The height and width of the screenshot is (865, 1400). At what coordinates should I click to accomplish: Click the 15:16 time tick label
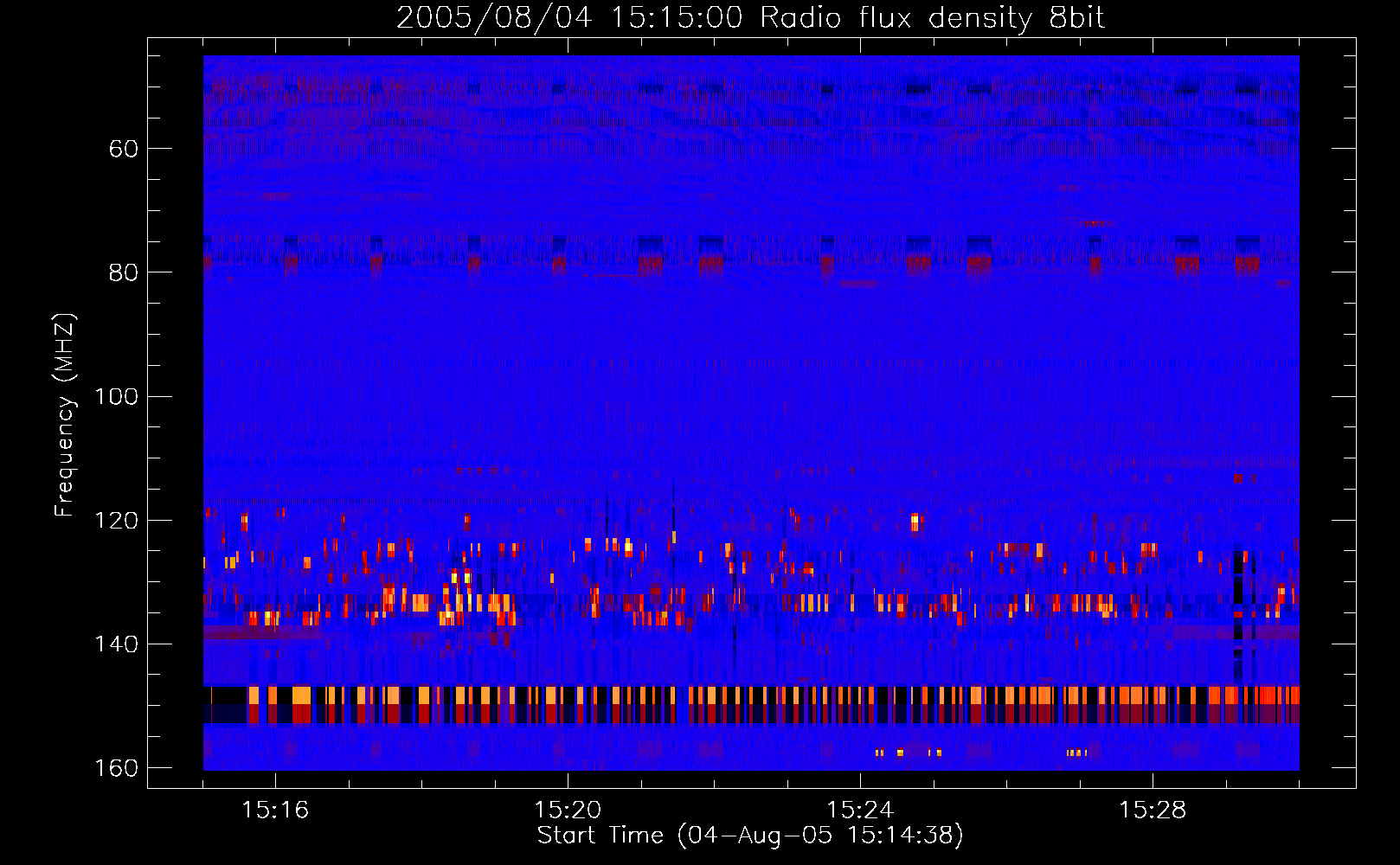[275, 811]
